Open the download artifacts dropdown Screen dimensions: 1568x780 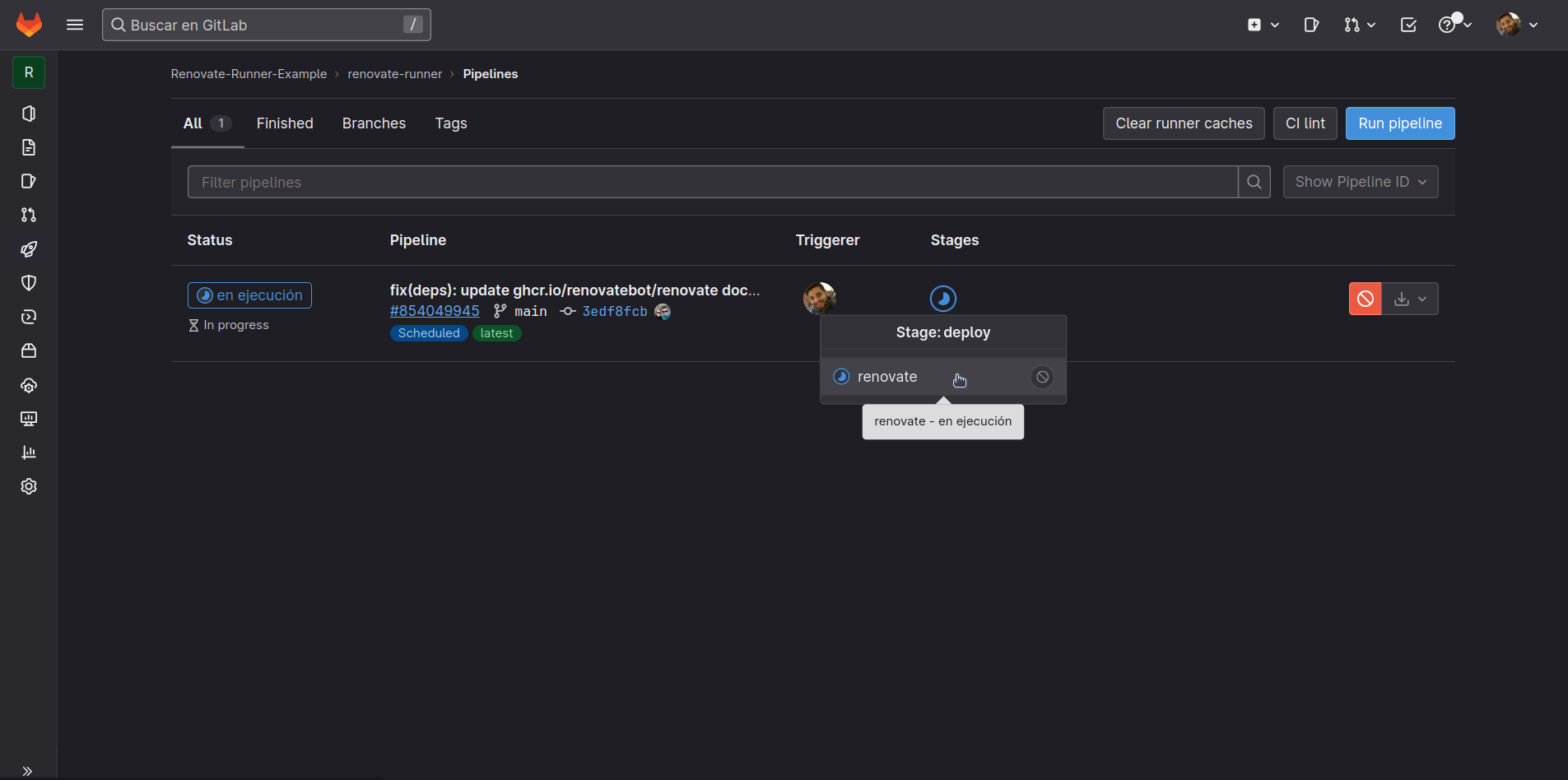1410,299
